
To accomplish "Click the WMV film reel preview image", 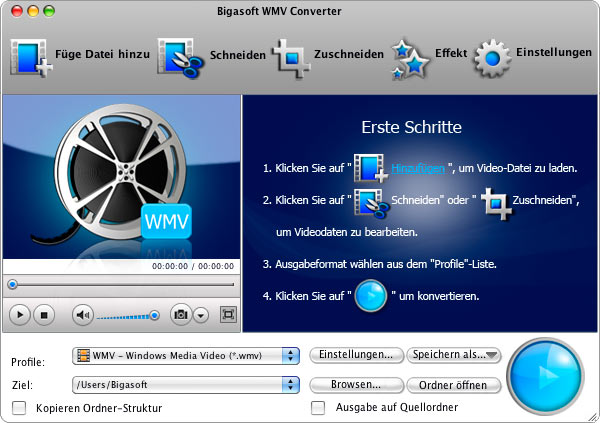I will point(122,177).
